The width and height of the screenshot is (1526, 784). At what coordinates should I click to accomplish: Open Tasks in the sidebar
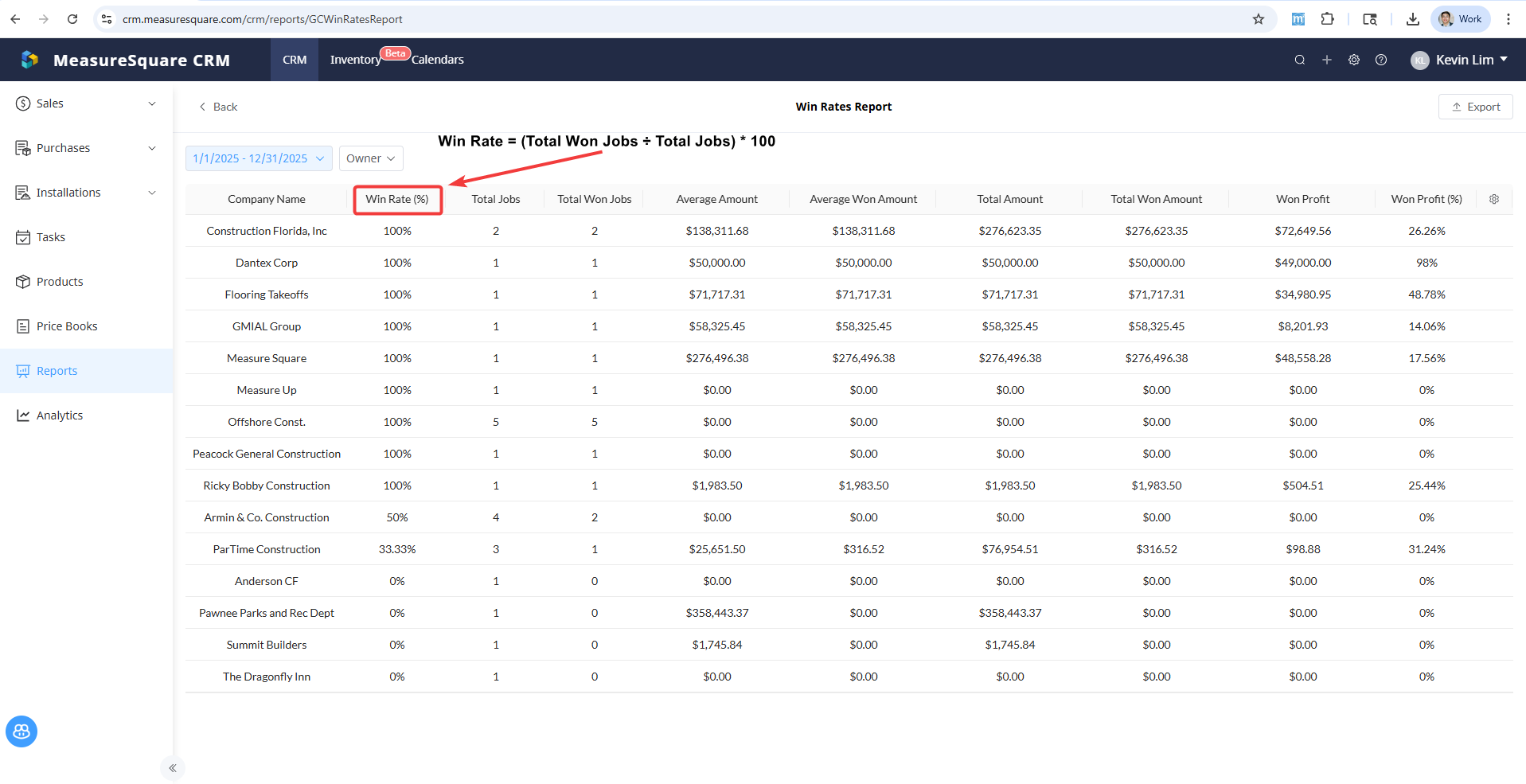tap(87, 237)
